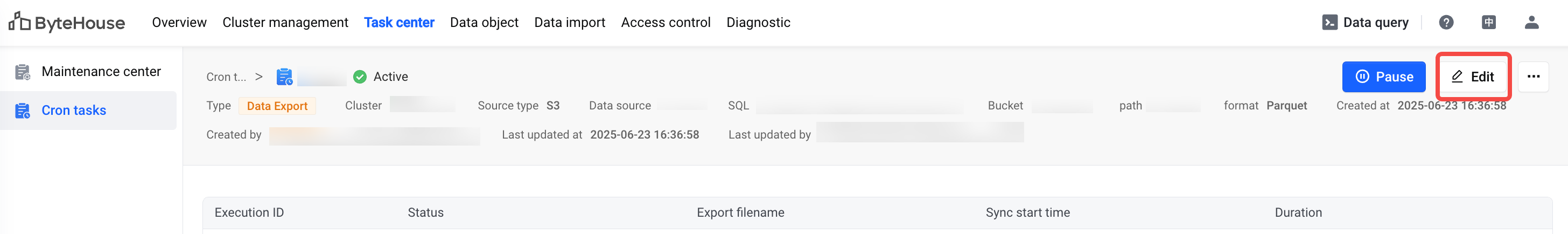Edit the cron task
The width and height of the screenshot is (1568, 234).
tap(1473, 77)
